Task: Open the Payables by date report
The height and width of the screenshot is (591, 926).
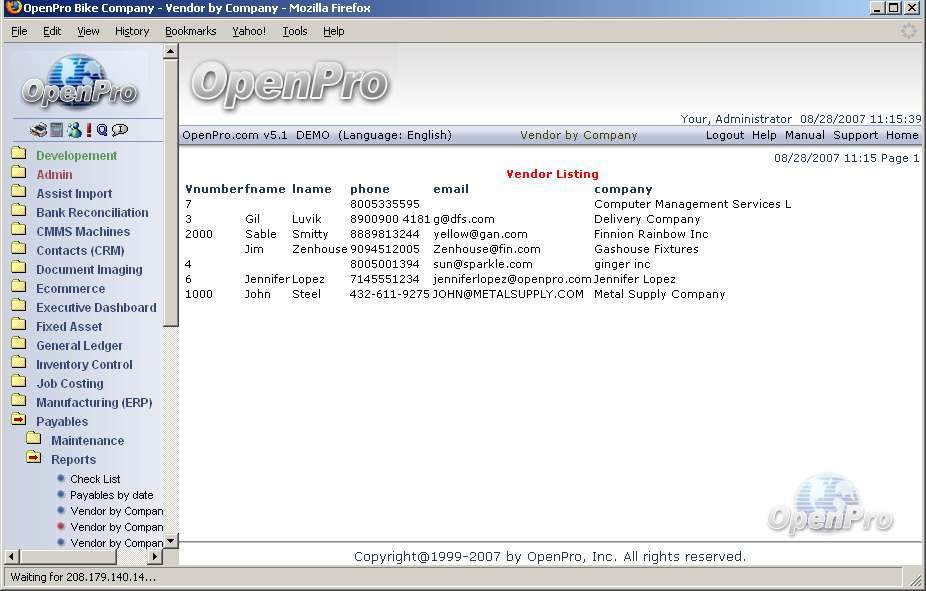Action: pyautogui.click(x=111, y=495)
